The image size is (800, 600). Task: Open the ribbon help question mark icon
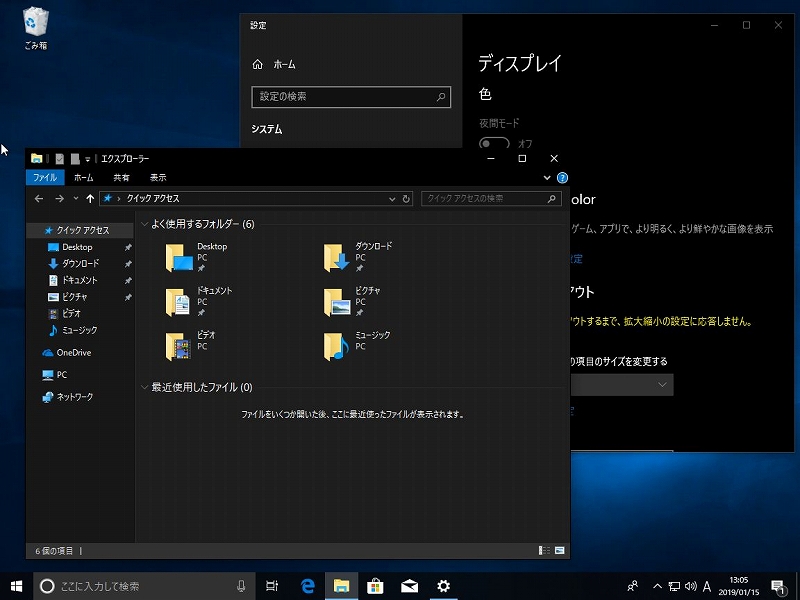point(561,178)
